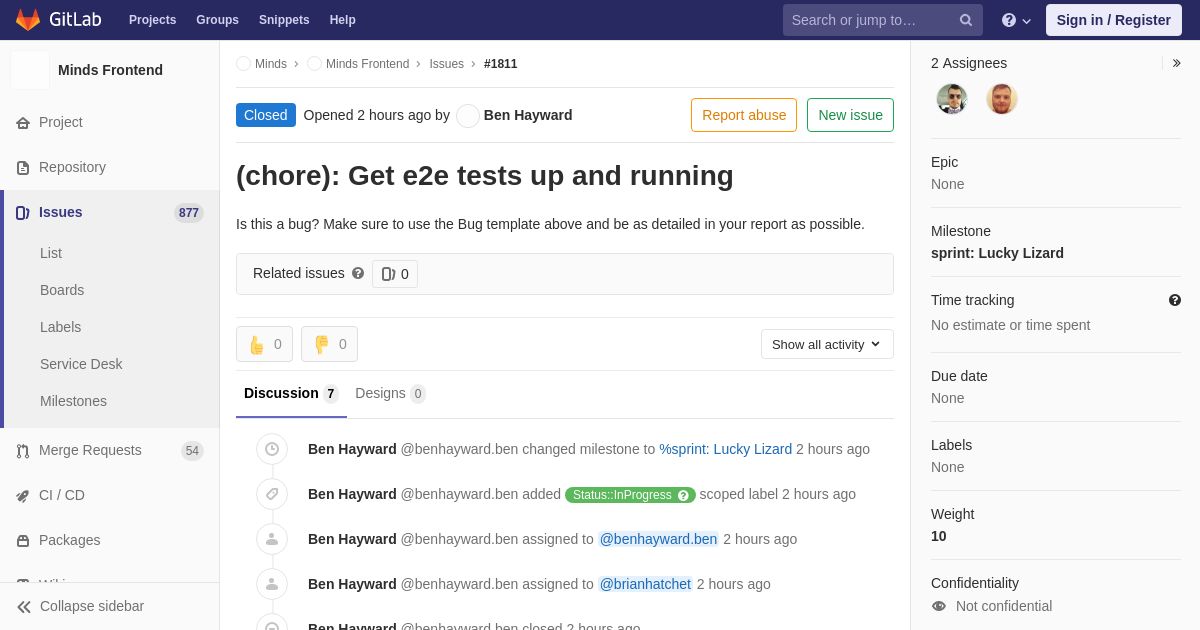Viewport: 1200px width, 630px height.
Task: Collapse the right sidebar with the double-chevron
Action: pos(1176,63)
